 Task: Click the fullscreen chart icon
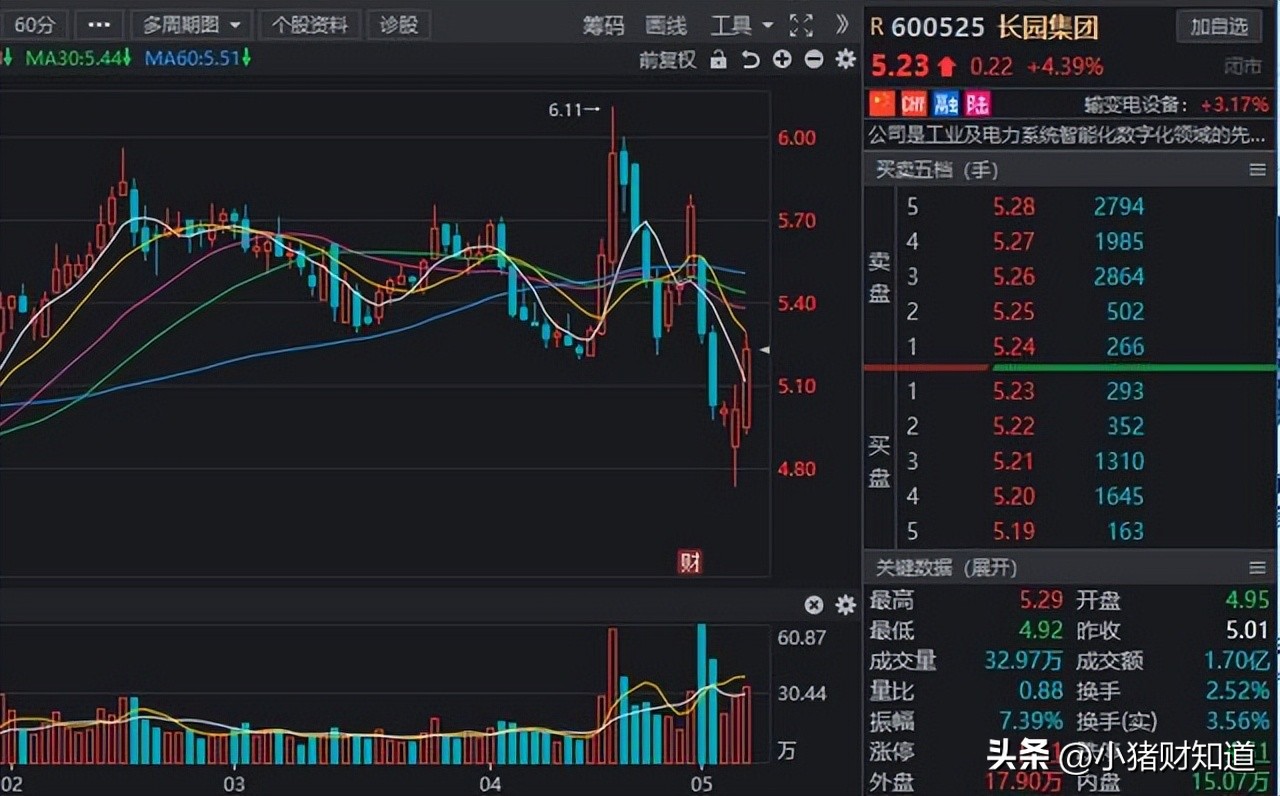pos(801,27)
